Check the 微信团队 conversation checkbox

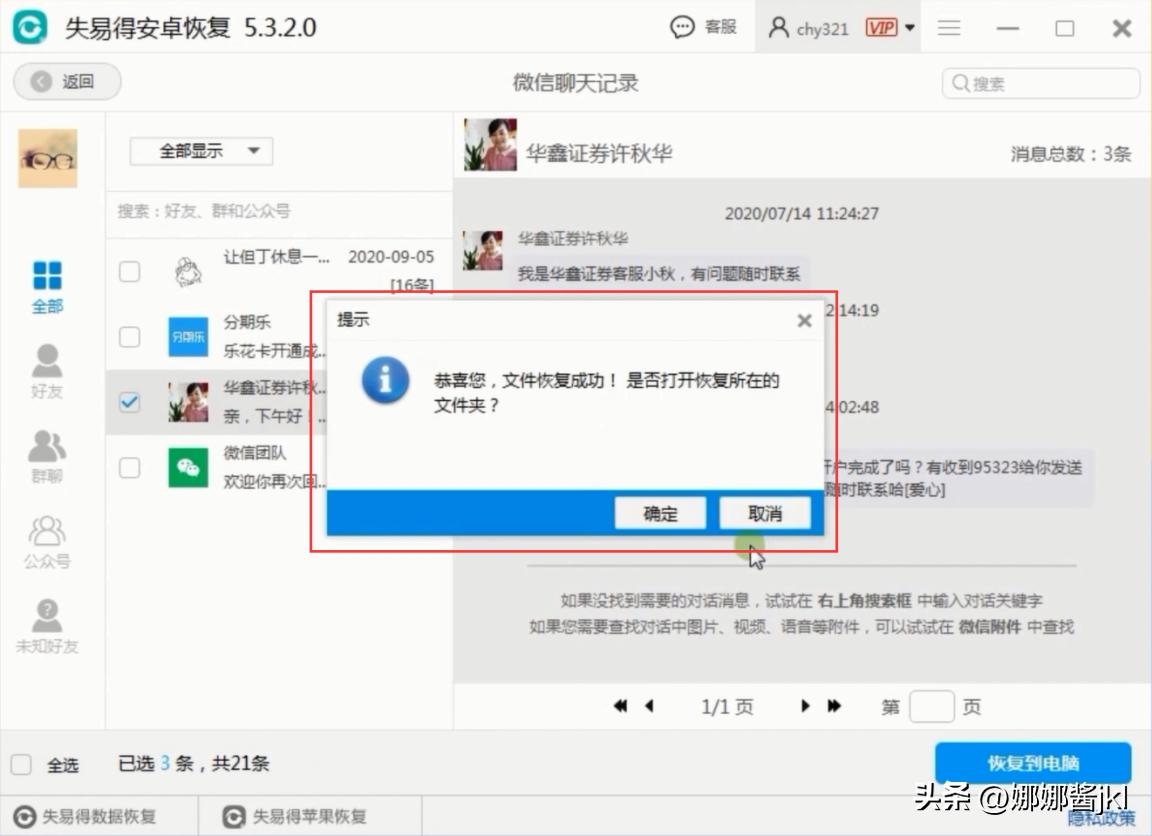tap(129, 467)
